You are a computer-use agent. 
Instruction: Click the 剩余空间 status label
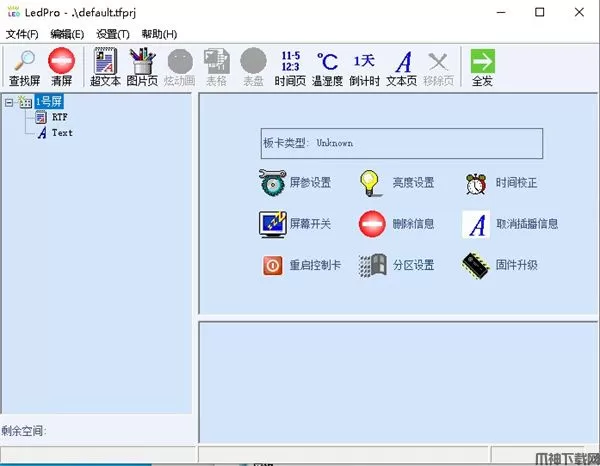click(24, 431)
